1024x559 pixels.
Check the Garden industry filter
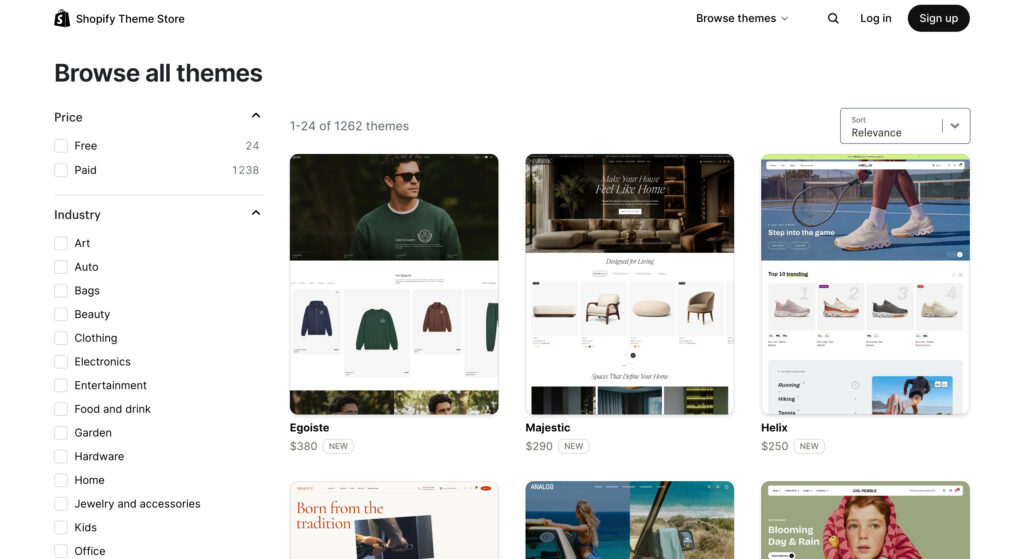point(61,432)
